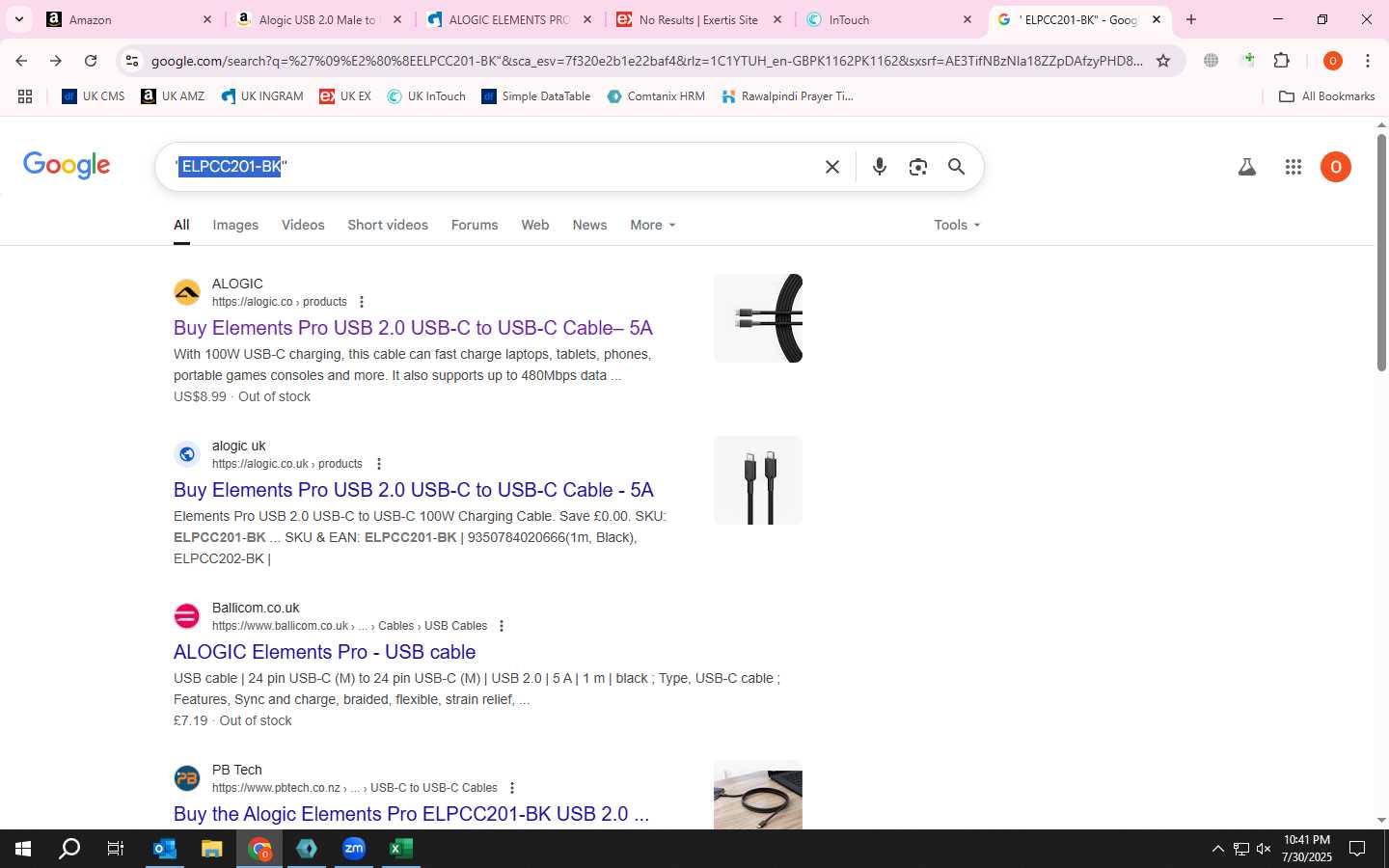1389x868 pixels.
Task: Switch to Short videos tab
Action: click(x=388, y=225)
